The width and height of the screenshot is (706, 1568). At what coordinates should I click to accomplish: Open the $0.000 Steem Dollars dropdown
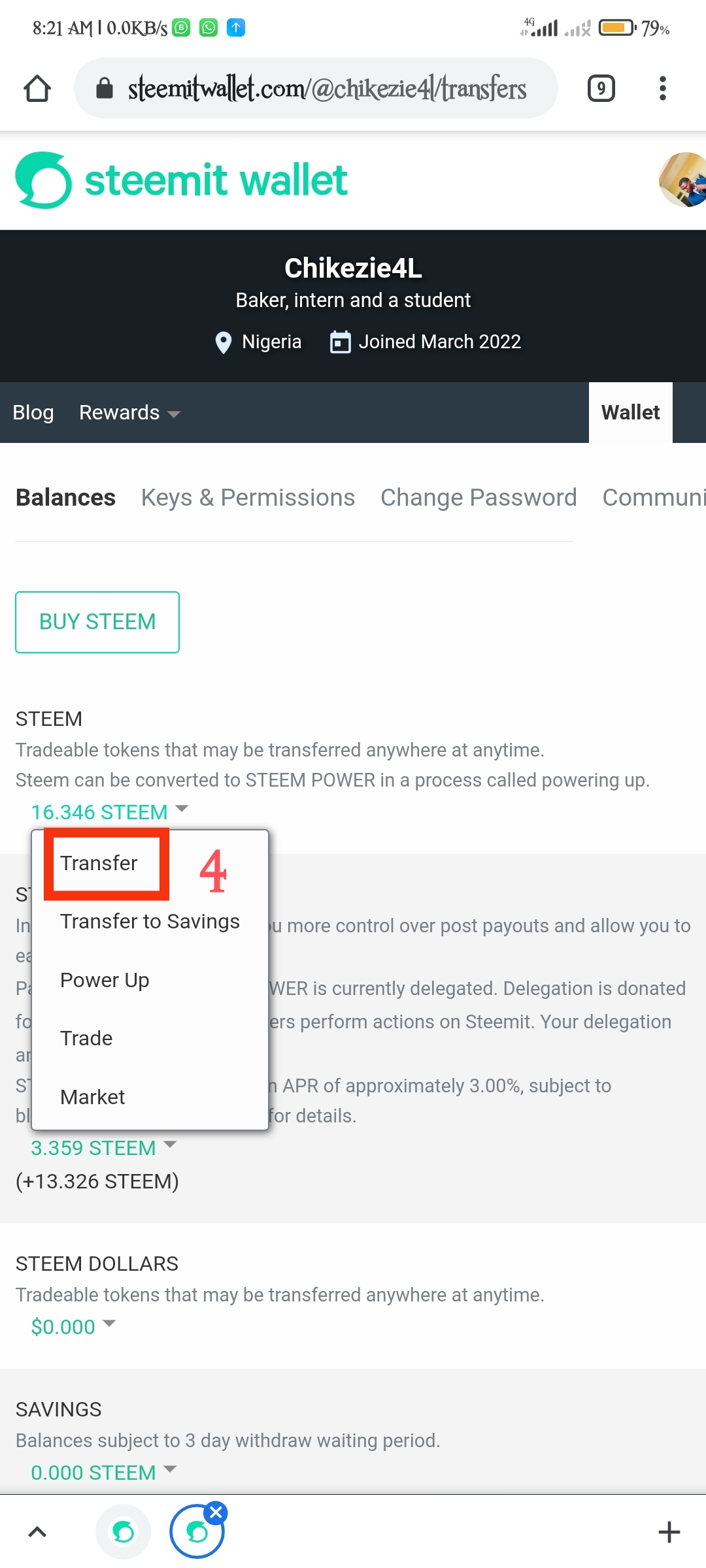[73, 1327]
